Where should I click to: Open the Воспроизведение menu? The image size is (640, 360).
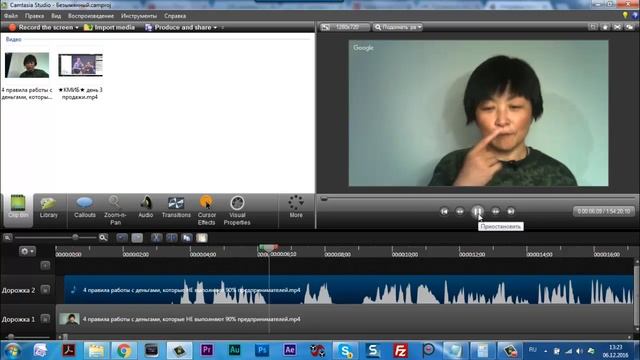pyautogui.click(x=91, y=16)
